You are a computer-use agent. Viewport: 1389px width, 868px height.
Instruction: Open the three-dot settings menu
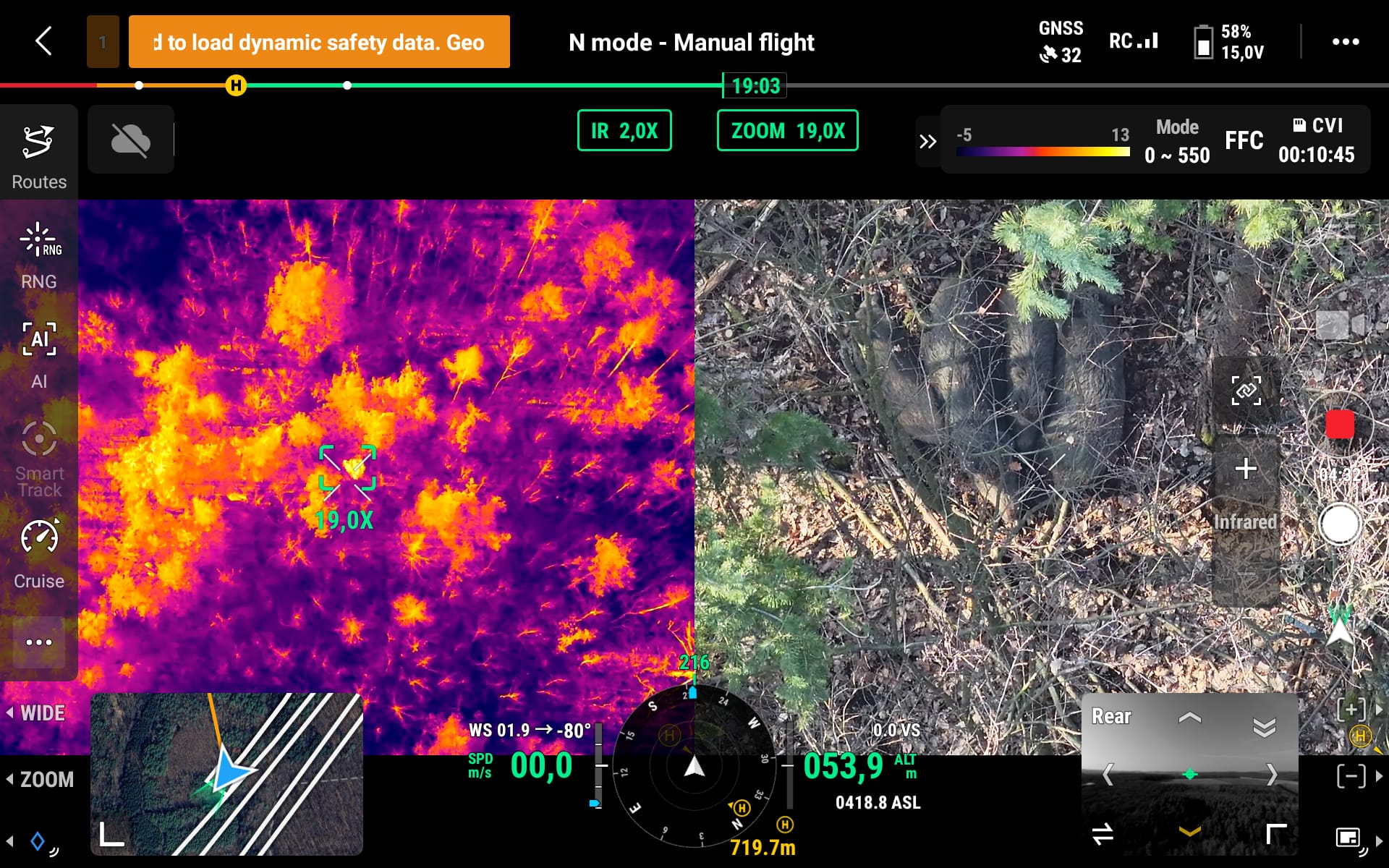(1345, 42)
